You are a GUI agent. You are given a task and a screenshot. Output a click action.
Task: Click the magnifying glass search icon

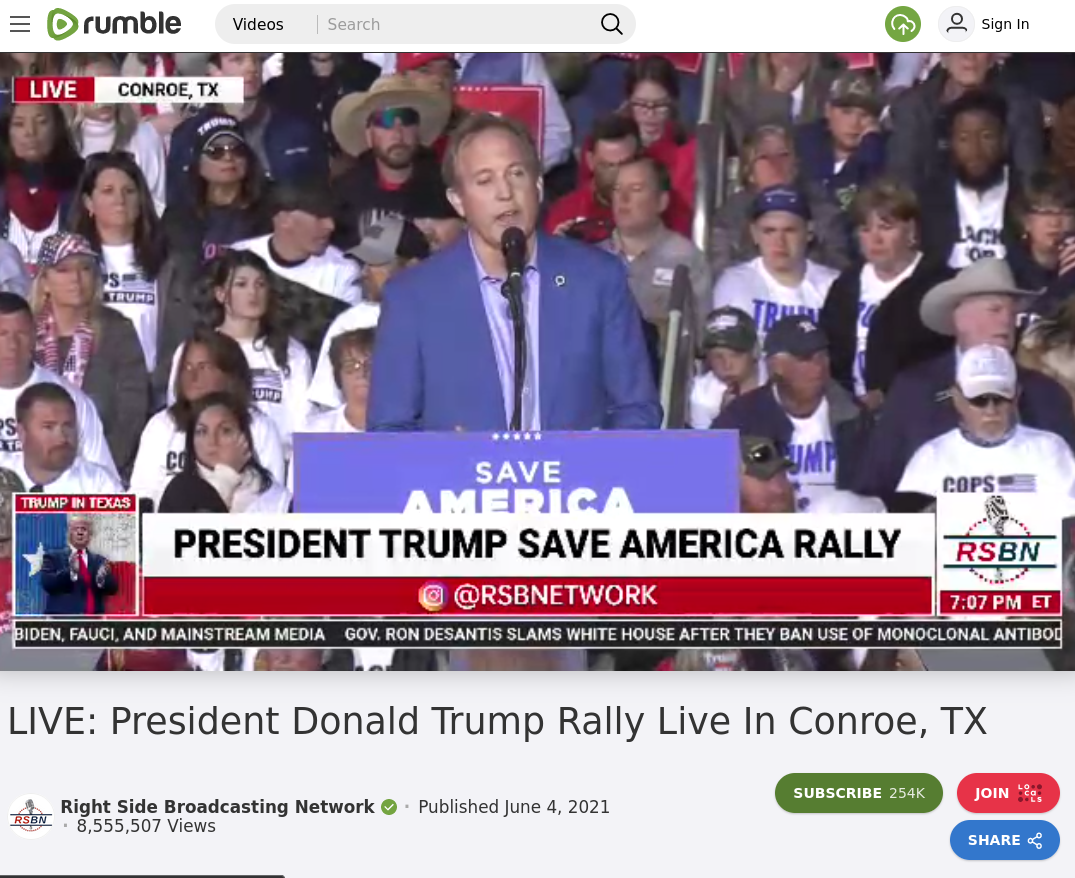point(612,24)
